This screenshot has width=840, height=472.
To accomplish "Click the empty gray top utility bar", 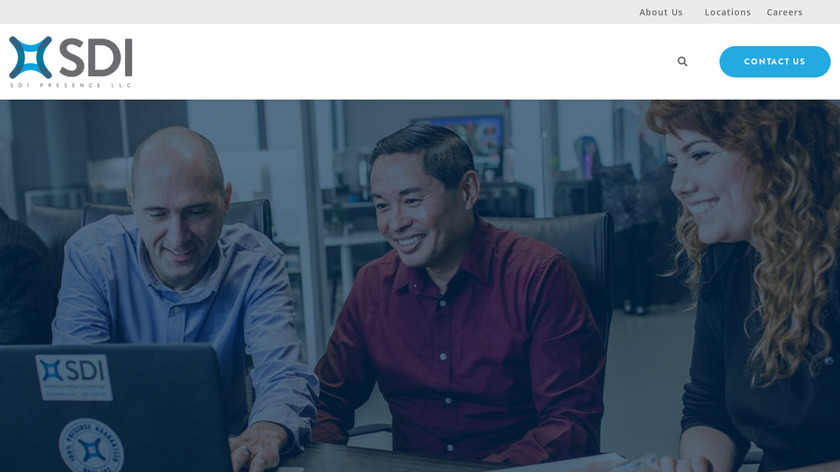I will pyautogui.click(x=321, y=12).
